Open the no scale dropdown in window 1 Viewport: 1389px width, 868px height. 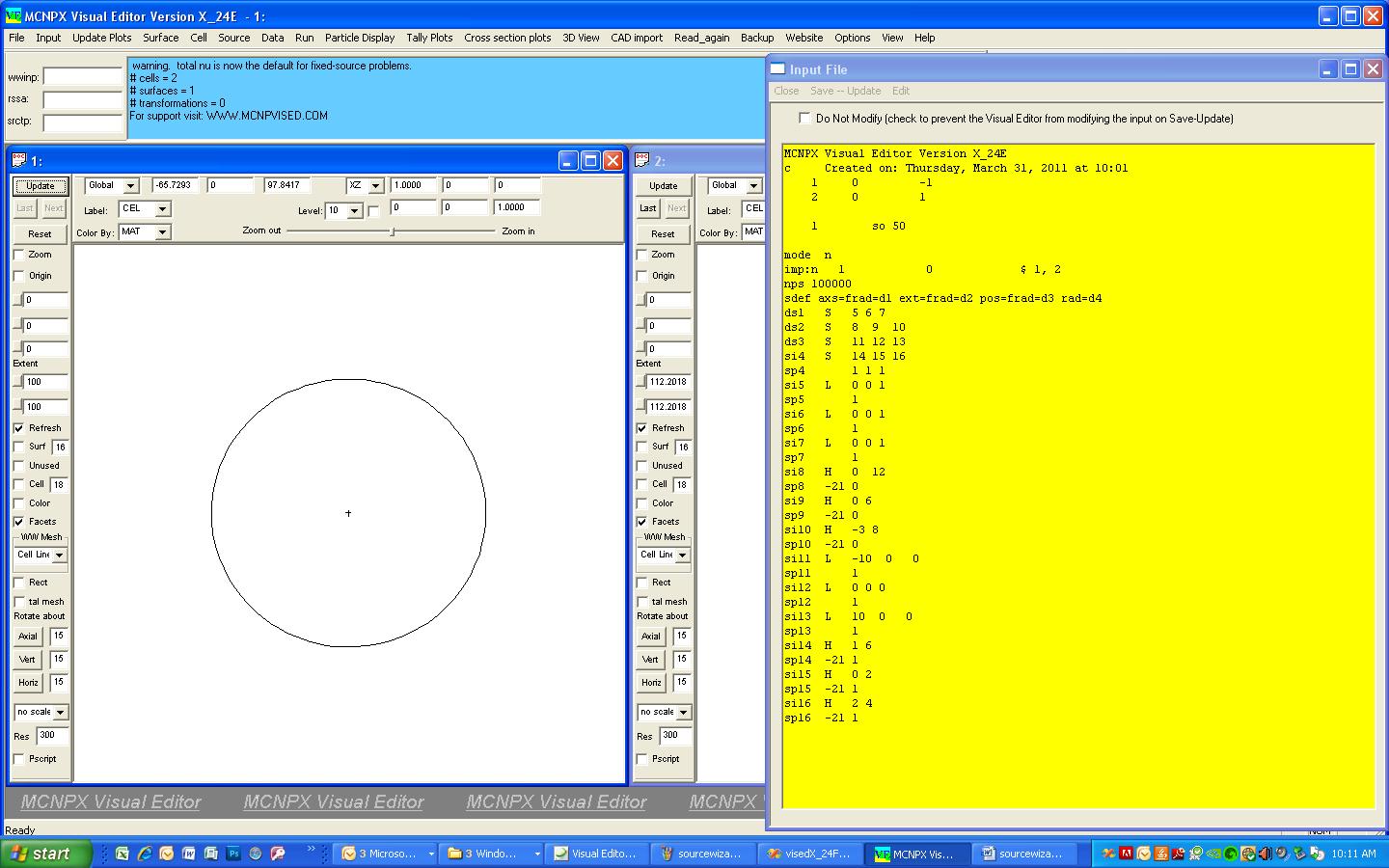point(60,713)
